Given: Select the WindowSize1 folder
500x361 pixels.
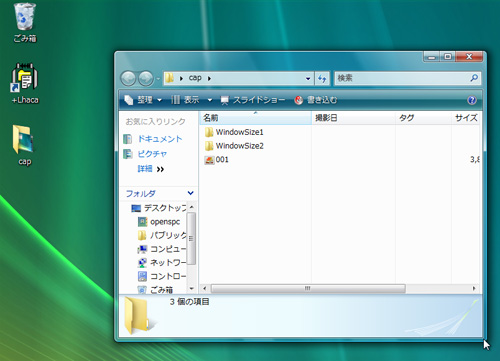Looking at the screenshot, I should pos(234,132).
